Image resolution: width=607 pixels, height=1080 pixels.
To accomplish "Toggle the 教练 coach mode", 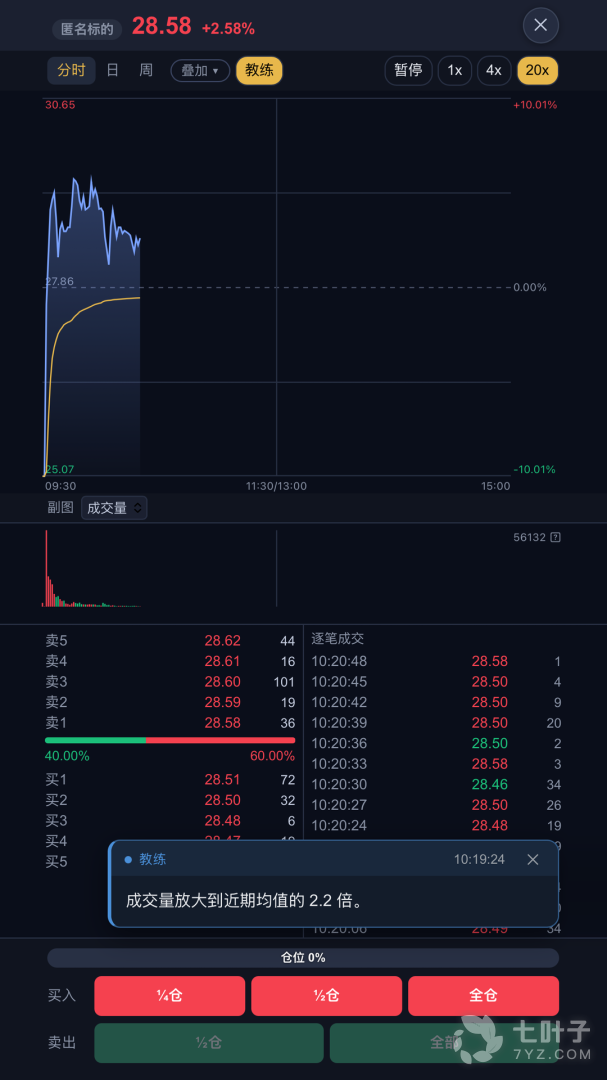I will point(259,70).
